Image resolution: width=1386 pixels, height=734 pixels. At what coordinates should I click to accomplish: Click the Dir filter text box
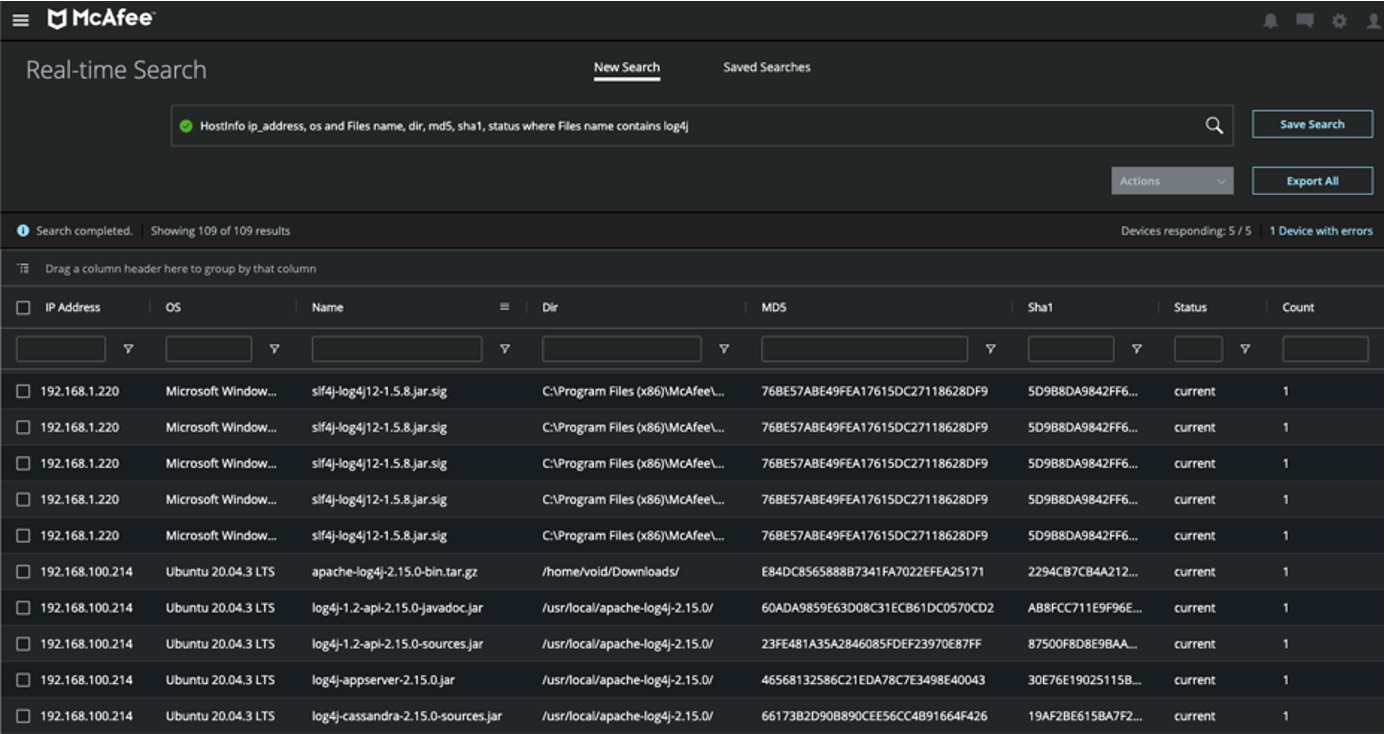[x=621, y=349]
